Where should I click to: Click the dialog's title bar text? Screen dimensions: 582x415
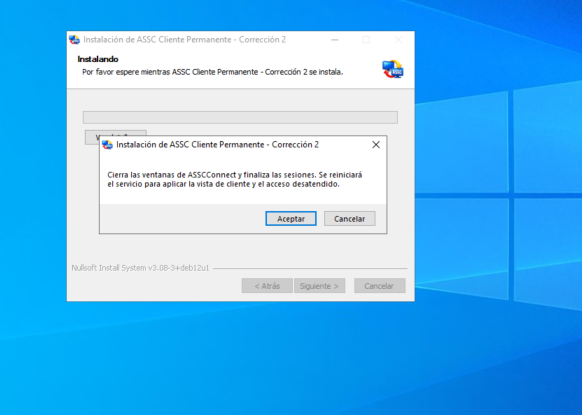[218, 145]
